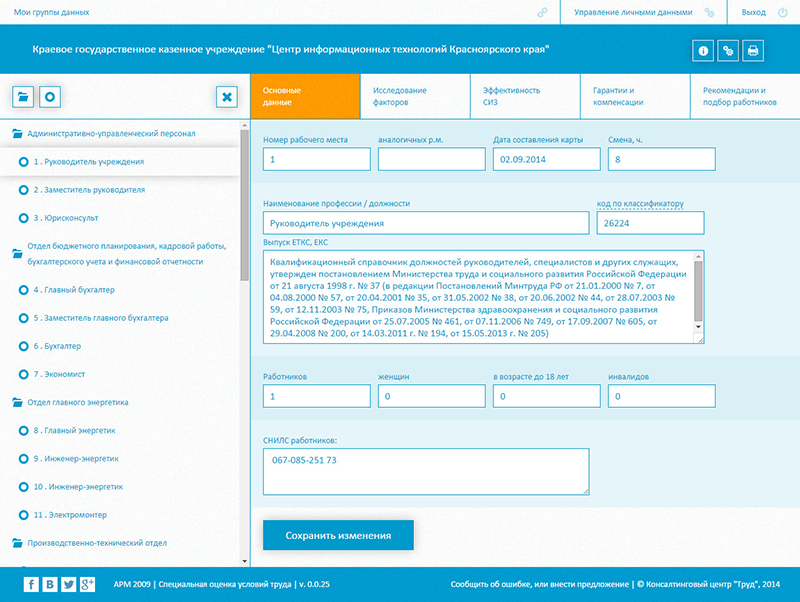
Task: Click left panel scrollbar thumb
Action: coord(244,204)
